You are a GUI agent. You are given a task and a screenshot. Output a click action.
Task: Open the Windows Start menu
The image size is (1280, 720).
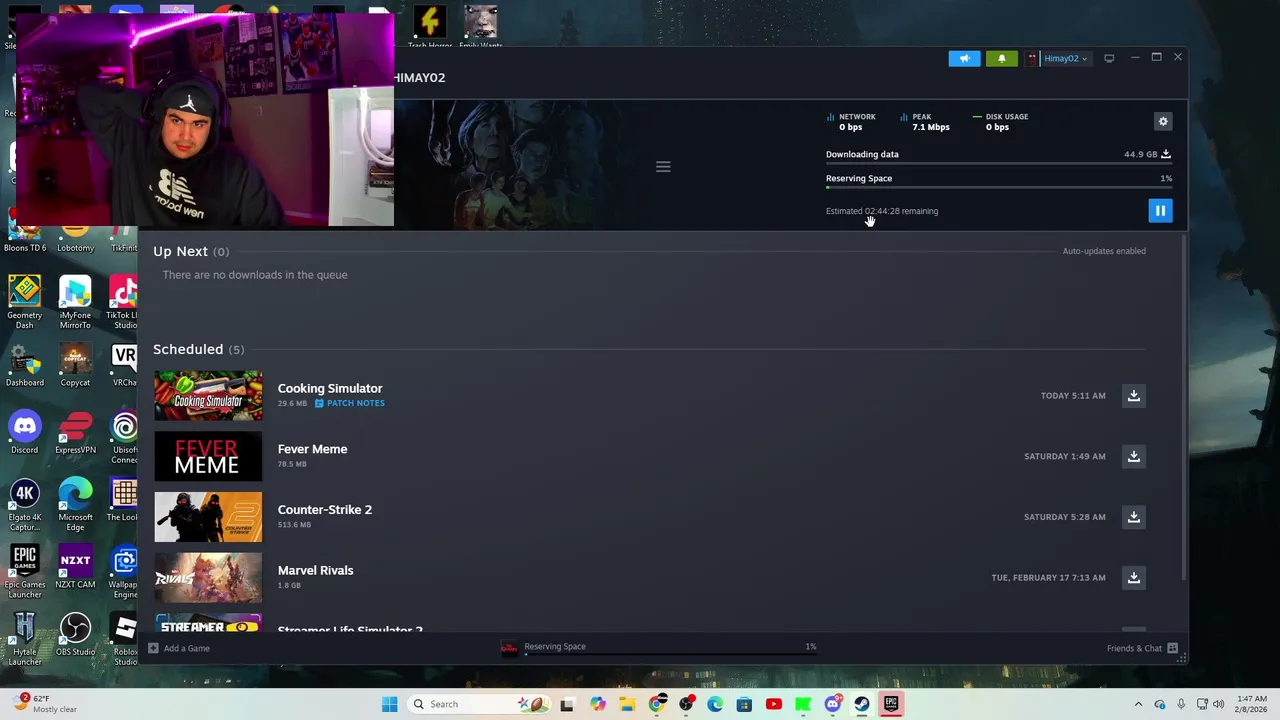[x=389, y=704]
